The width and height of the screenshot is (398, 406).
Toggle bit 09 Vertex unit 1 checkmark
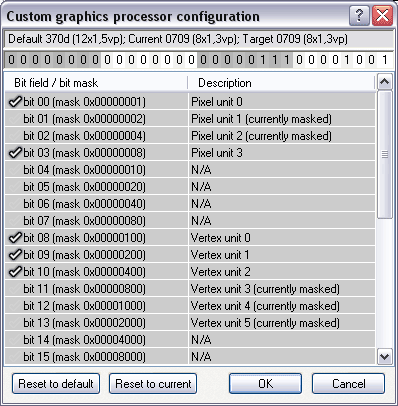point(15,255)
